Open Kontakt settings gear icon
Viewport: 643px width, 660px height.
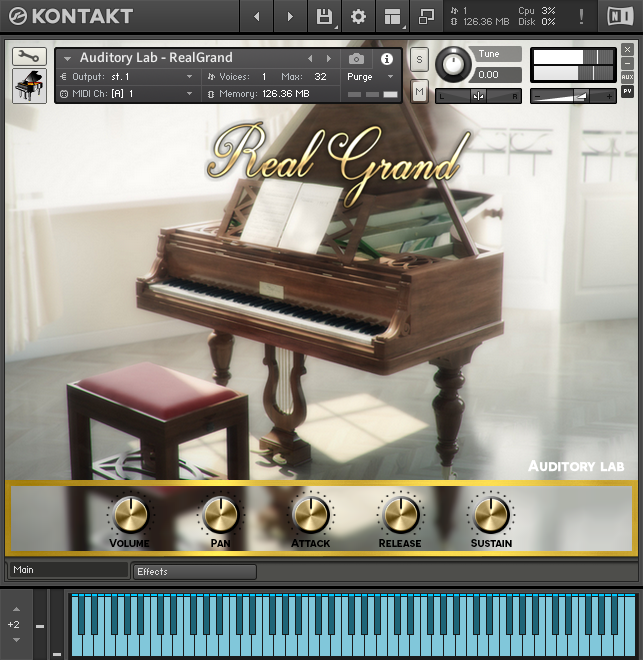(x=357, y=17)
